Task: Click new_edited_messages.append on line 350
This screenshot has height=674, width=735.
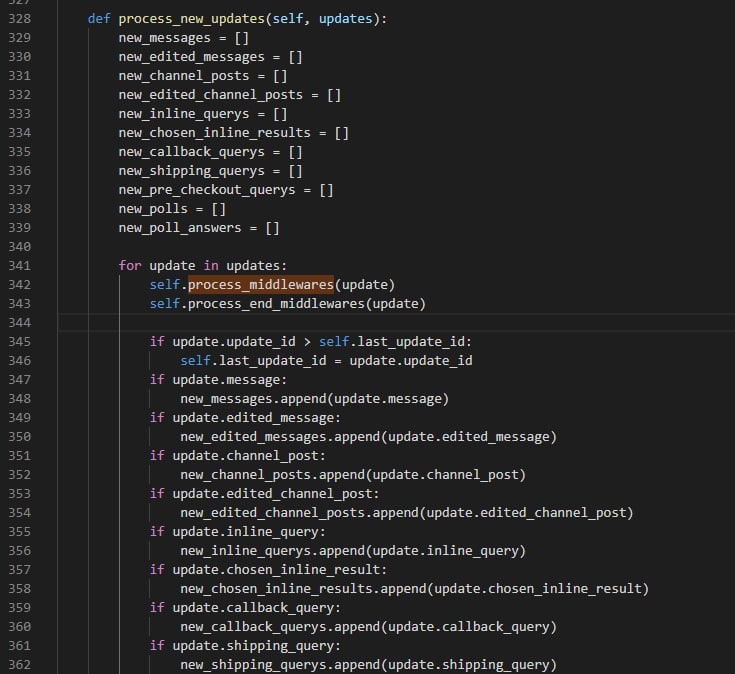Action: 368,437
